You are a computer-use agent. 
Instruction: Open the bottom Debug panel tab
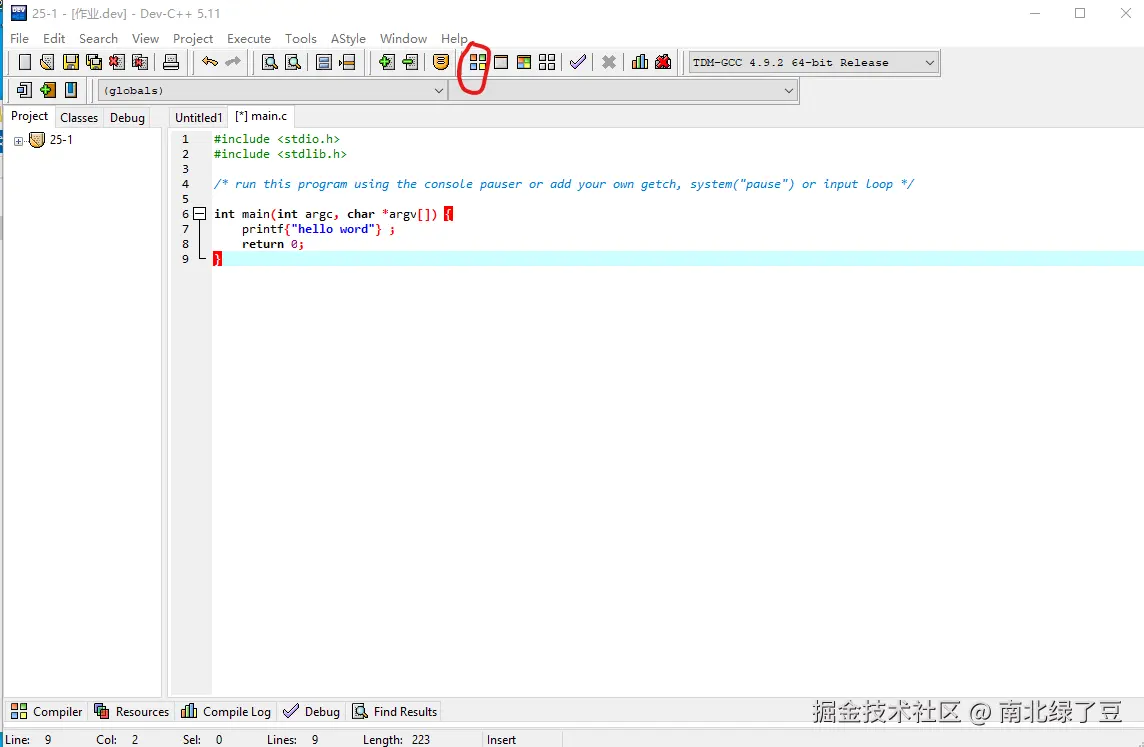312,711
